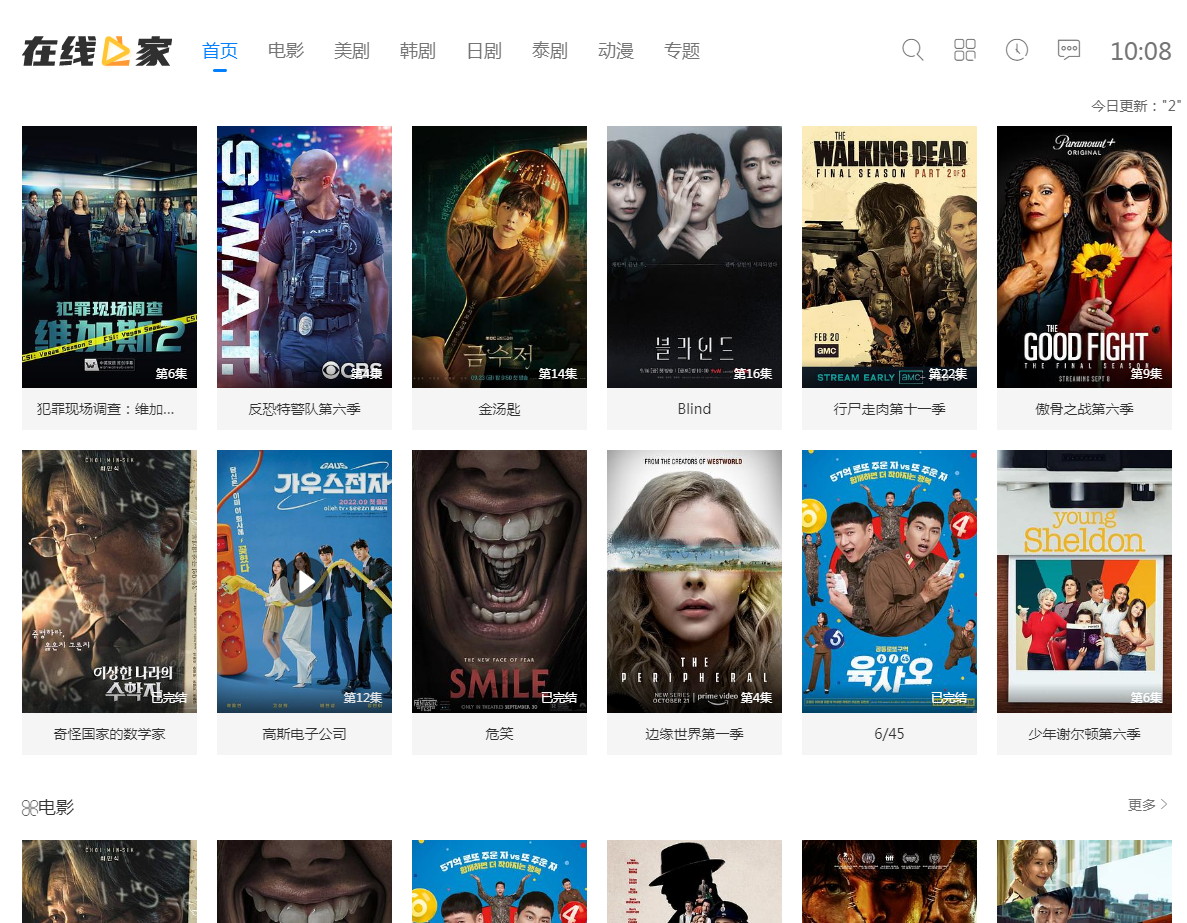The height and width of the screenshot is (923, 1187).
Task: Expand 更多 in the 电影 section
Action: [x=1147, y=805]
